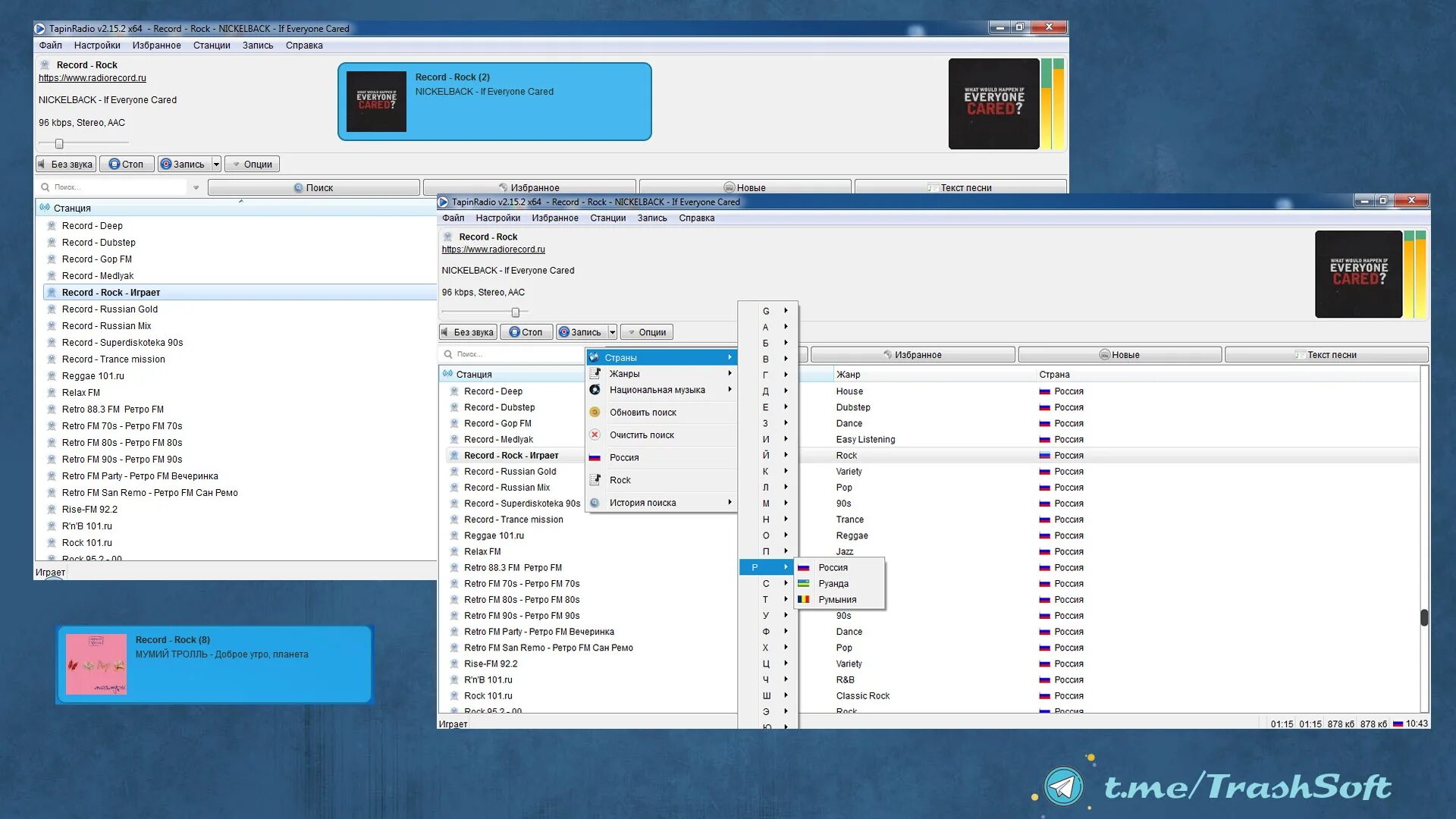
Task: Open Опции button in front window
Action: [x=647, y=332]
